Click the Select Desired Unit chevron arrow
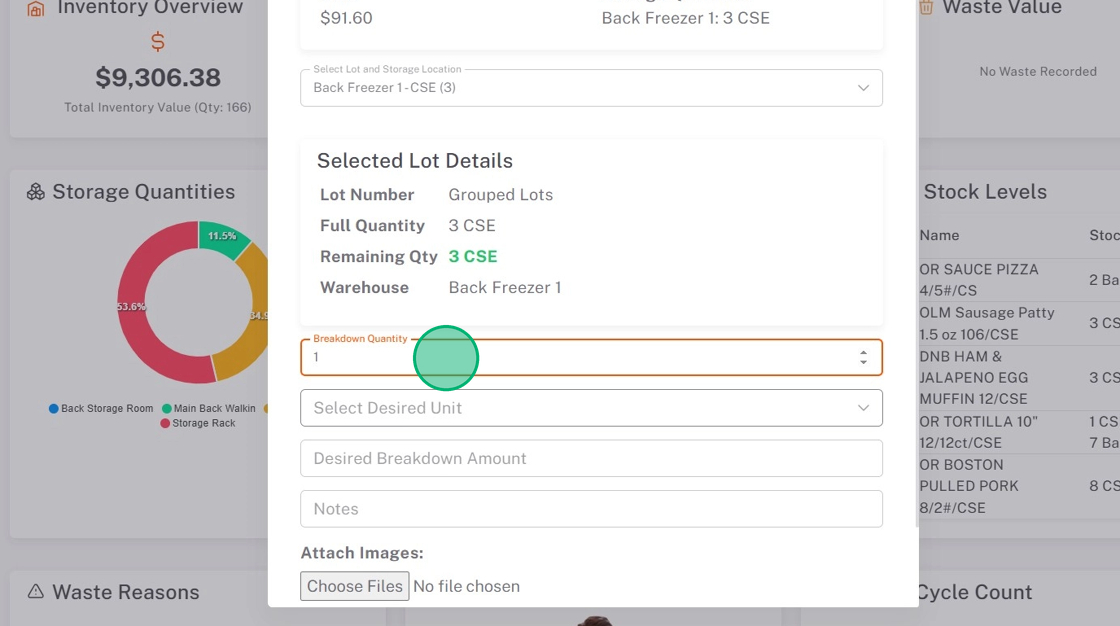 (863, 408)
